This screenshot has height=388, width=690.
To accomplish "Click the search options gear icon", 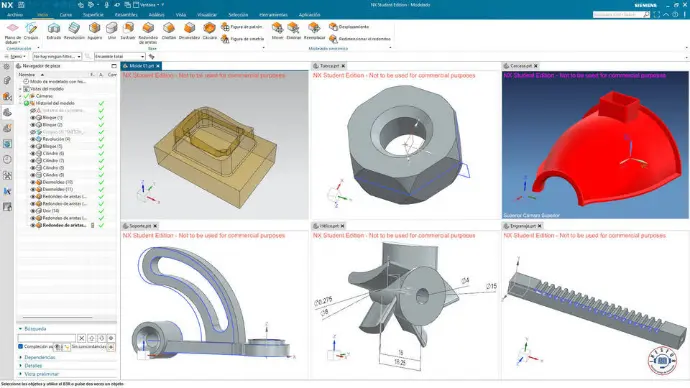I will (x=111, y=338).
